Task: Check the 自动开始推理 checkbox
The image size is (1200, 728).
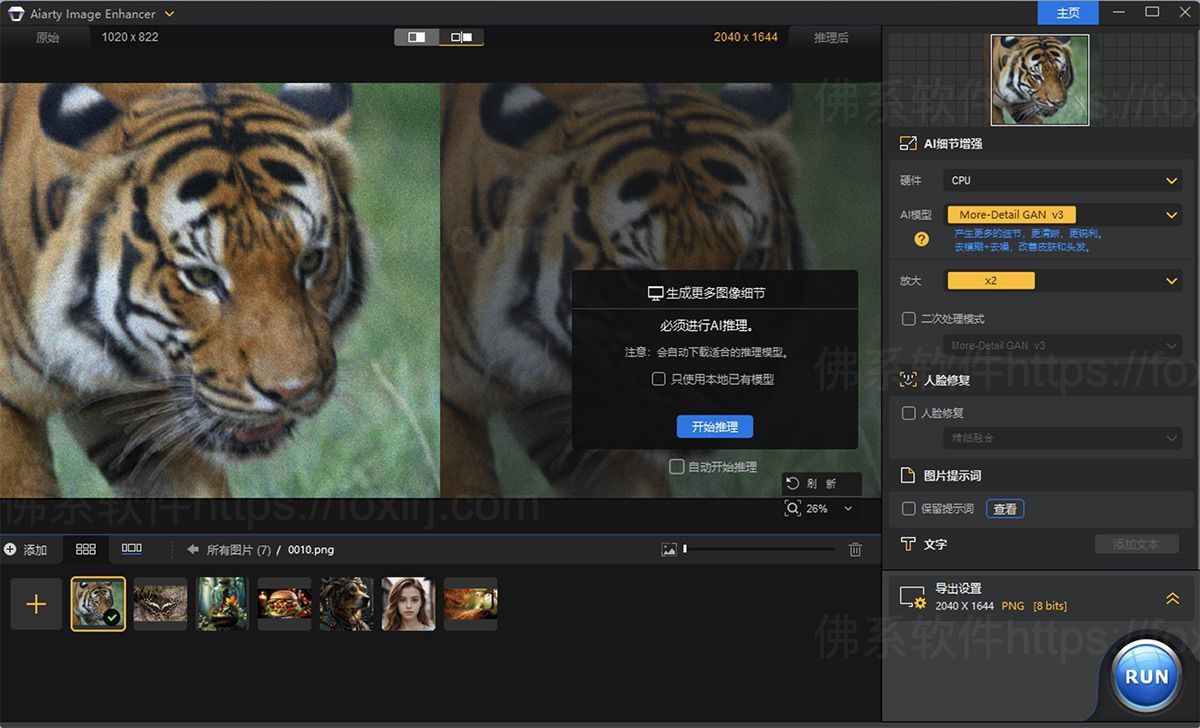Action: click(677, 466)
